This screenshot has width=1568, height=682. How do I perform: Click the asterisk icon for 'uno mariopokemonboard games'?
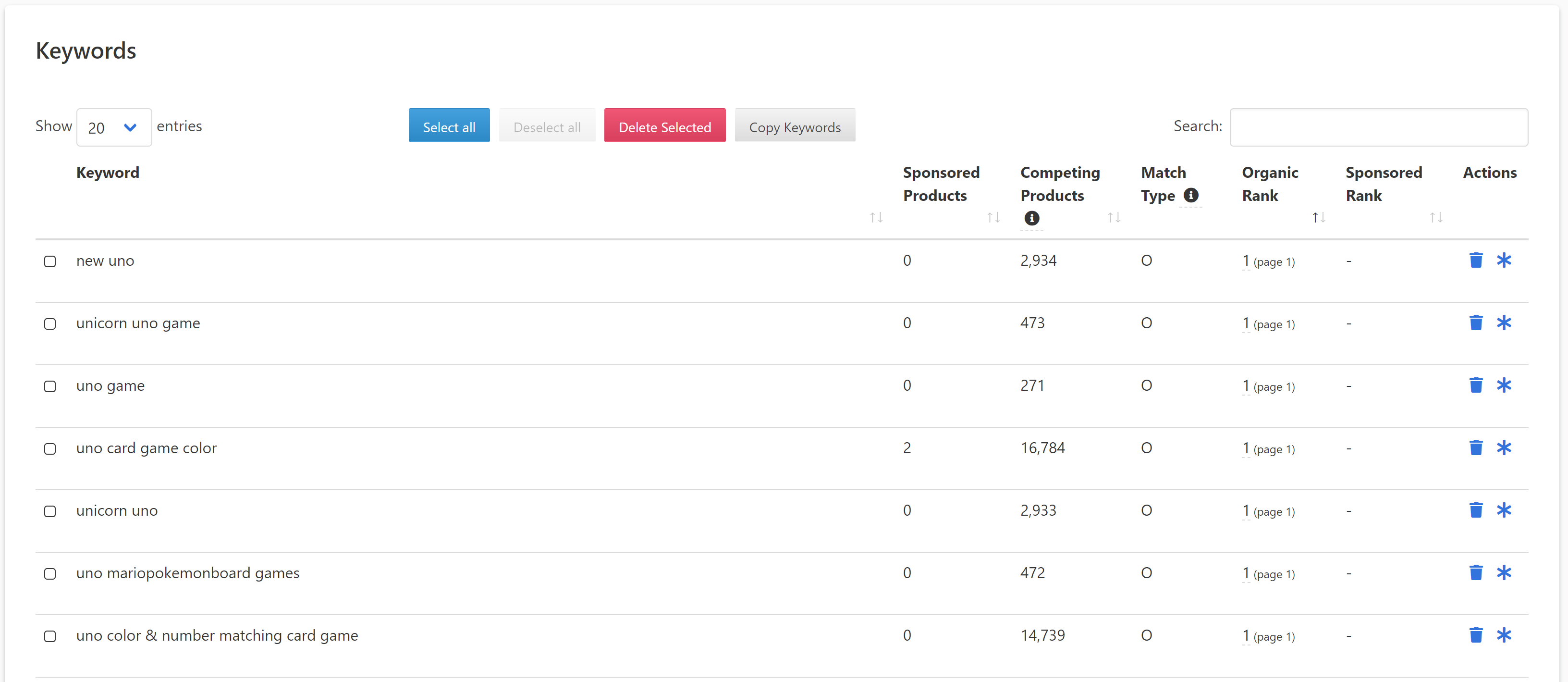click(1504, 573)
